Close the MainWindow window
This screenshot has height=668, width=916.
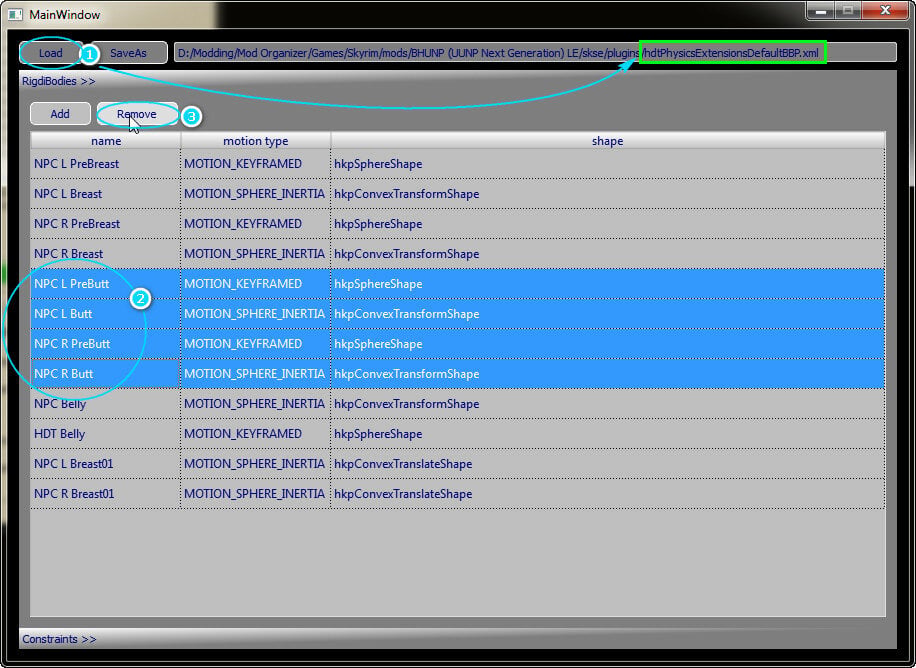885,11
